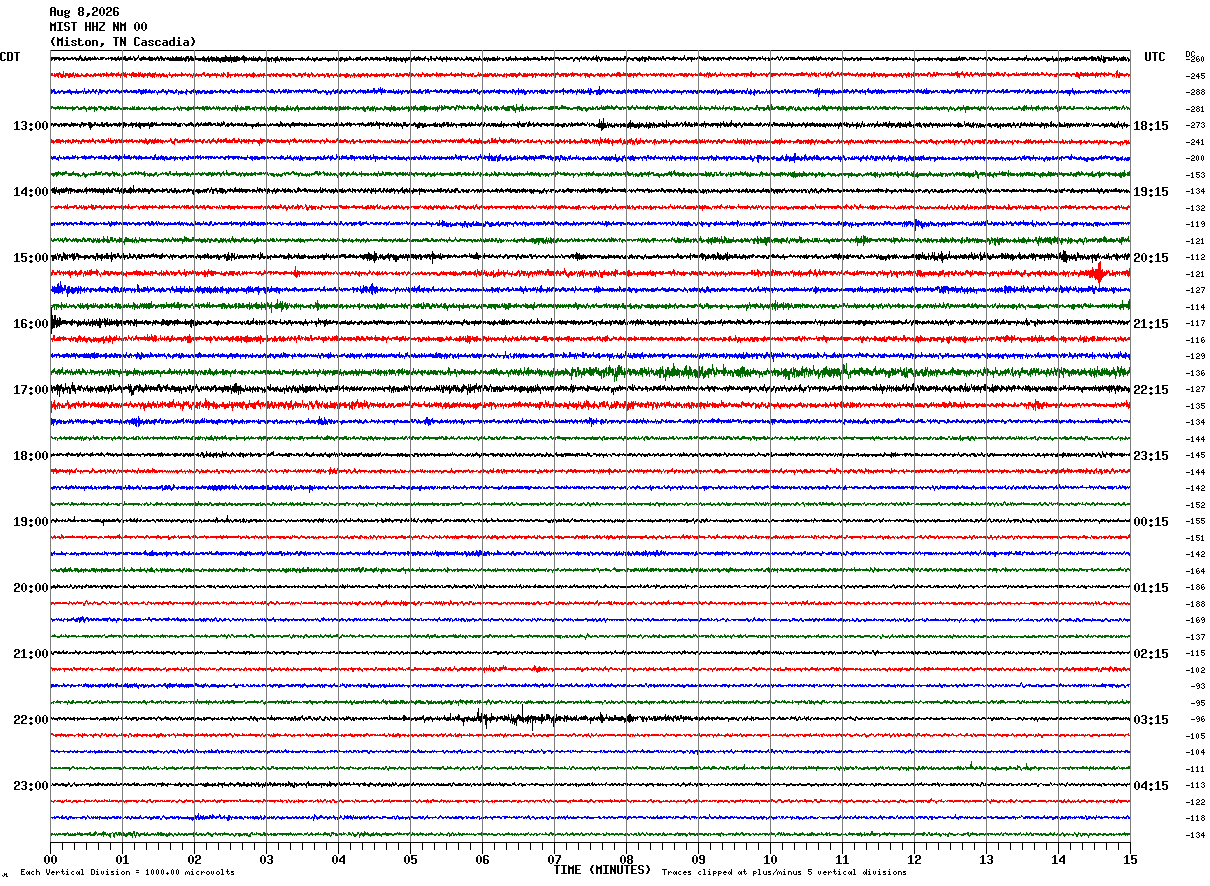This screenshot has height=886, width=1210.
Task: Click the DC offset value -164
Action: point(1195,571)
